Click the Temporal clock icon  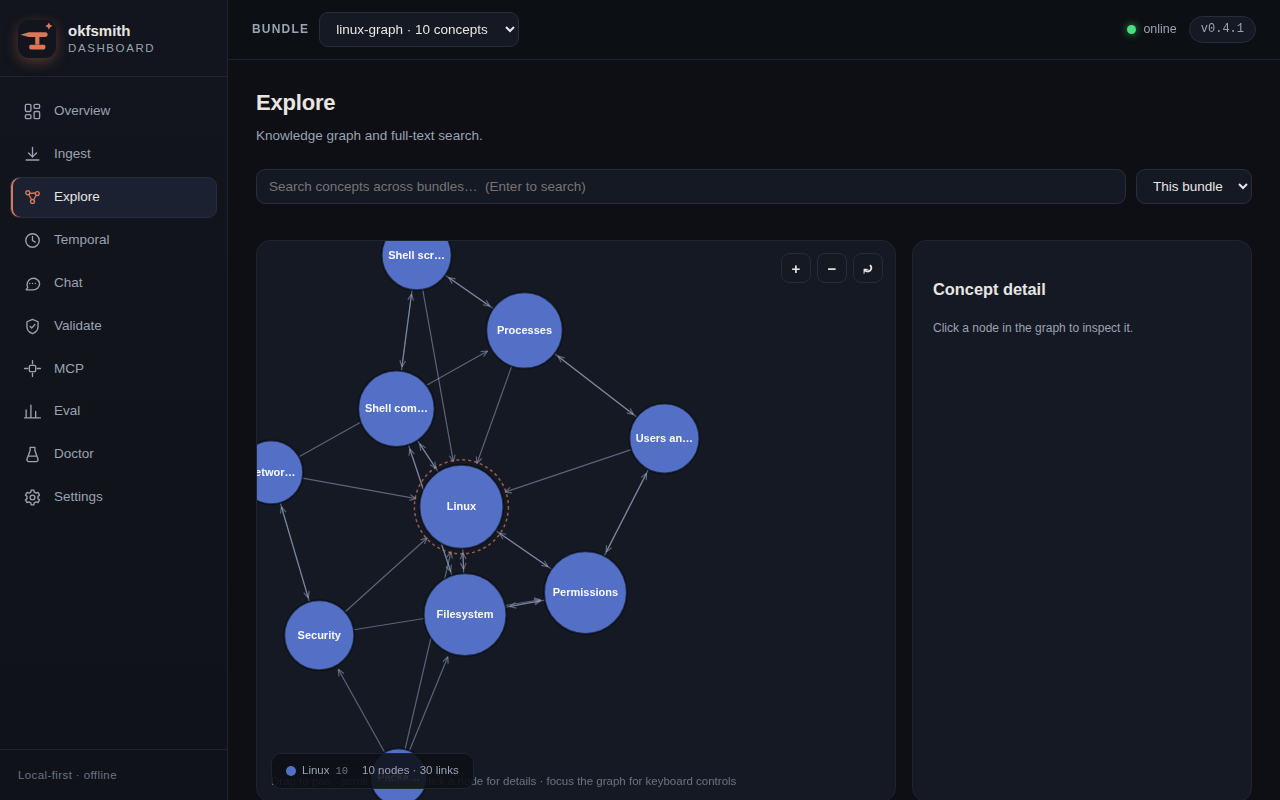point(32,240)
